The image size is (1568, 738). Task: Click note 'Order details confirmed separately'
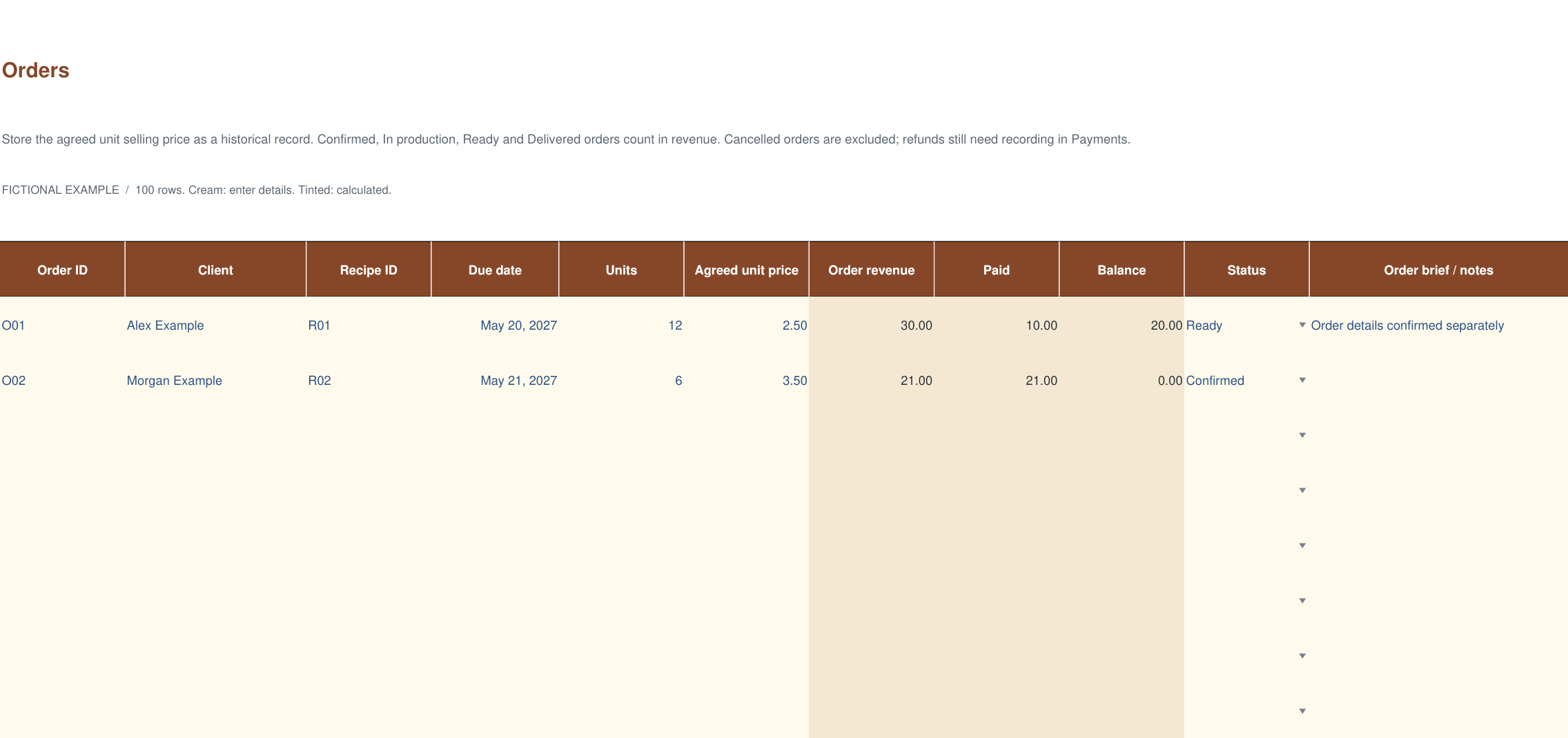(x=1407, y=325)
